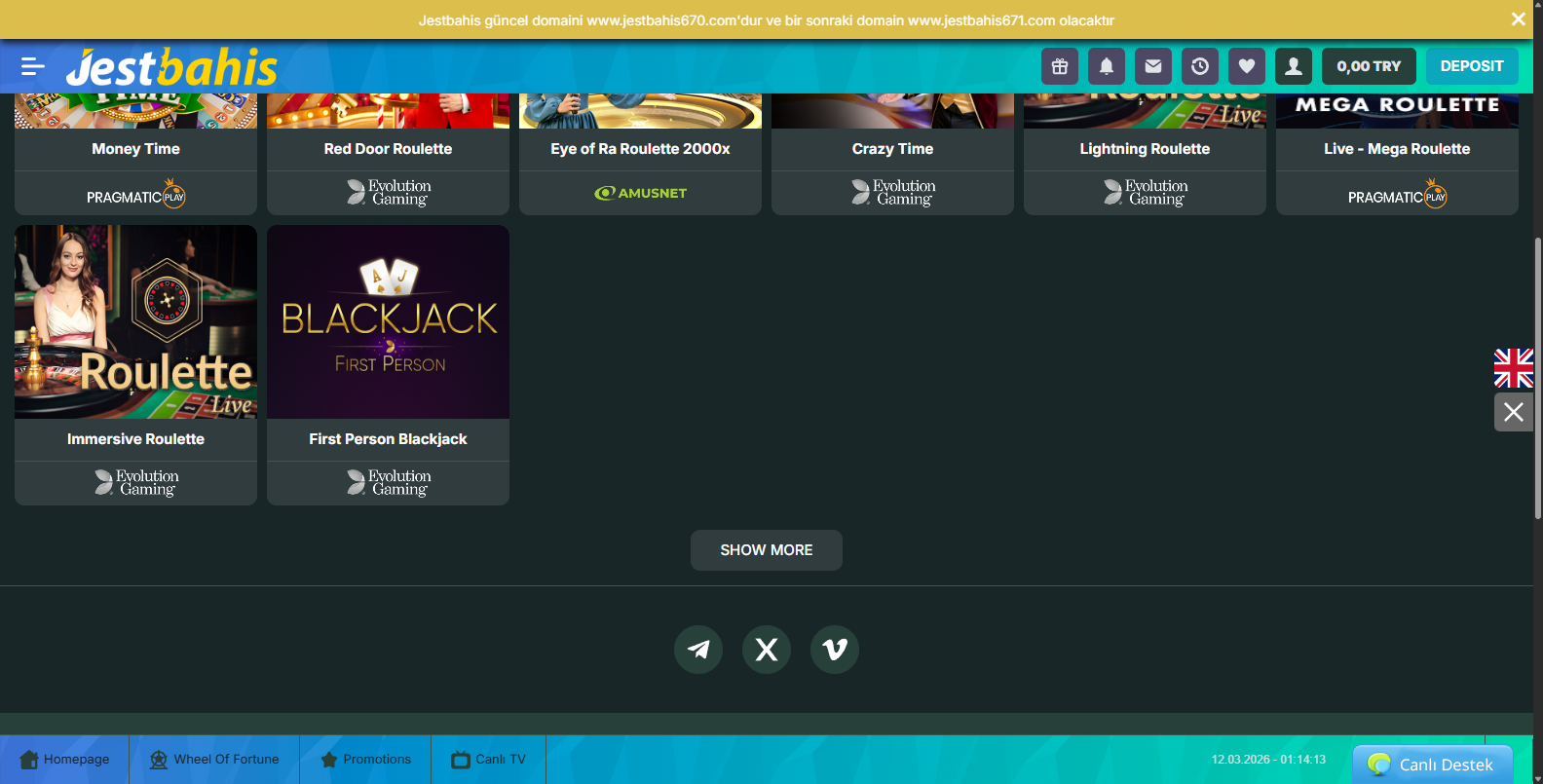The height and width of the screenshot is (784, 1543).
Task: Open the X social link
Action: [x=767, y=650]
